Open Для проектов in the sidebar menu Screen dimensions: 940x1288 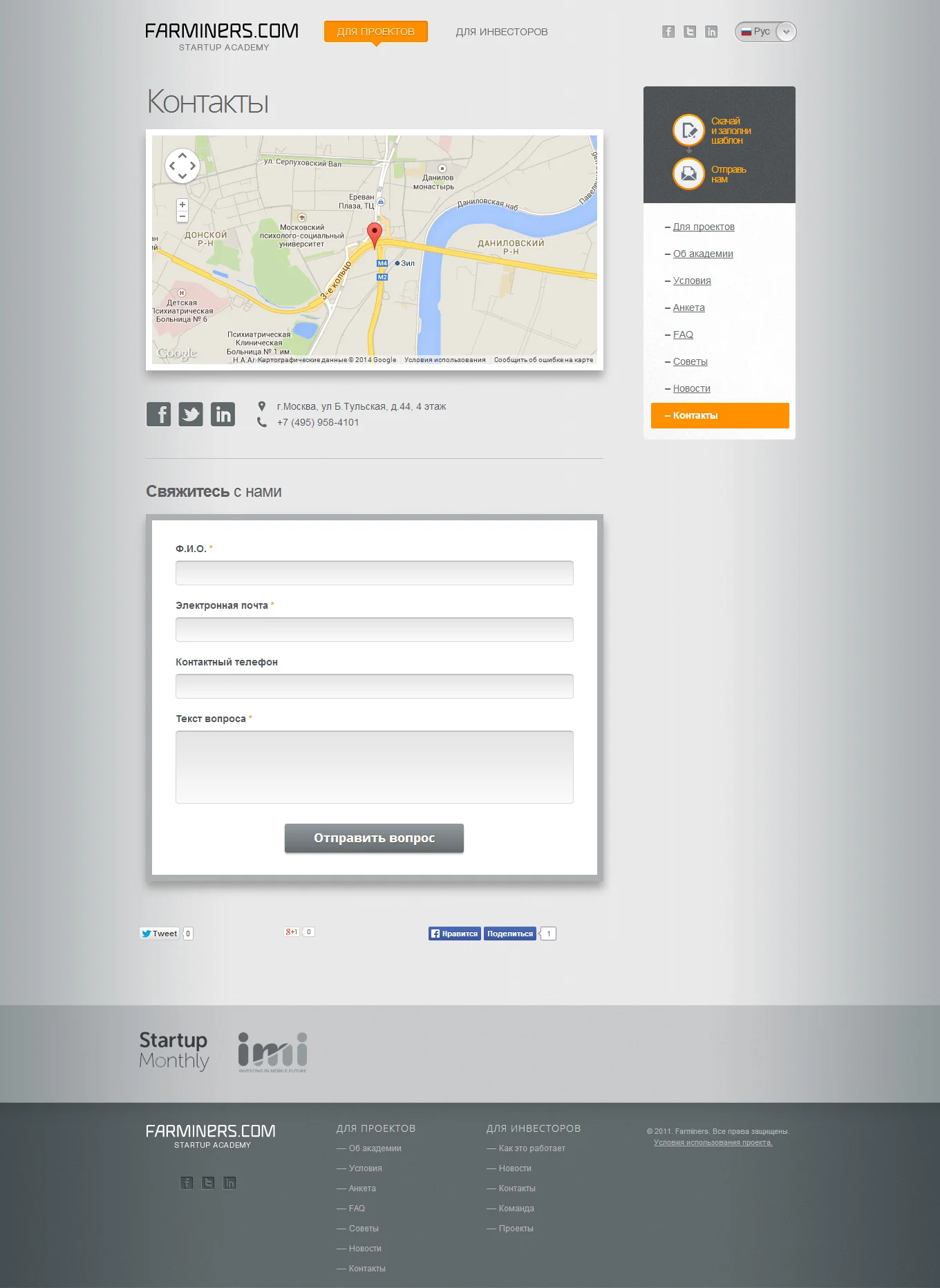(x=704, y=227)
